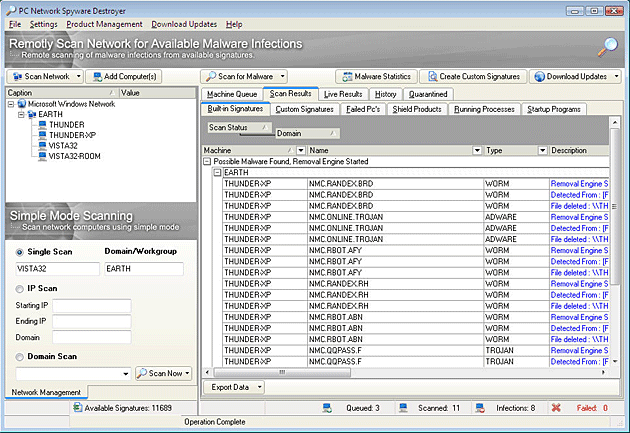630x433 pixels.
Task: Click the red Failed X status icon
Action: pyautogui.click(x=556, y=408)
